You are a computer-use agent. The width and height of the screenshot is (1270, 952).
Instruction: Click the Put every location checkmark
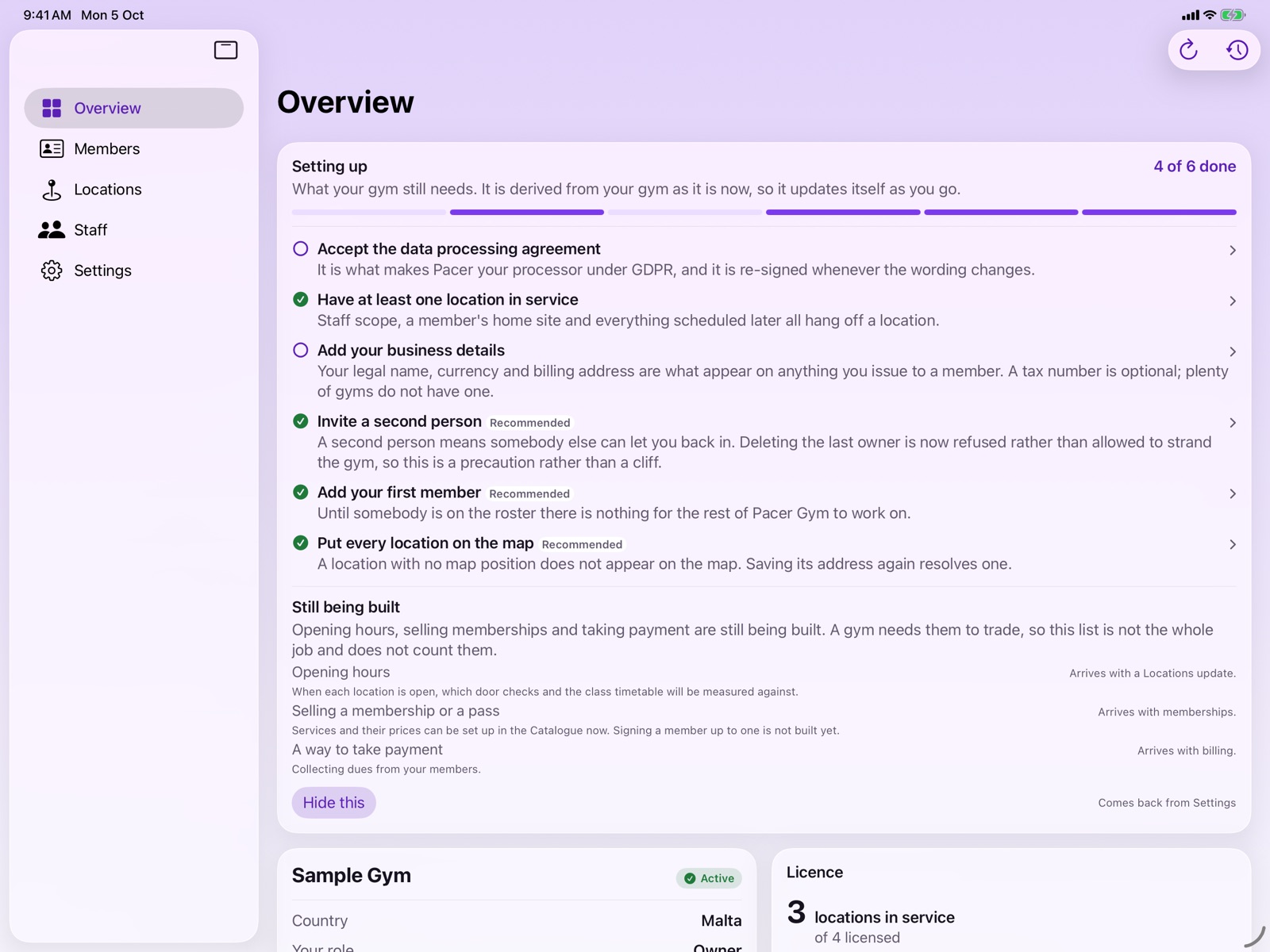click(301, 543)
